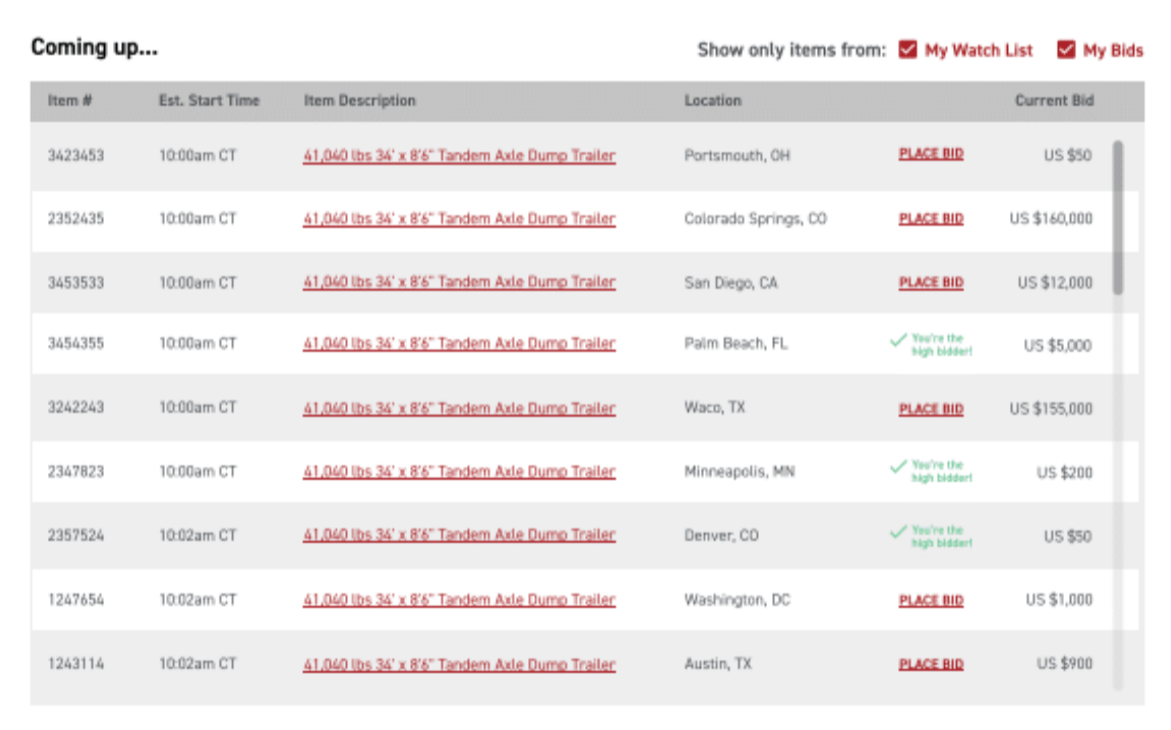Click the Est. Start Time column header
Viewport: 1171px width, 730px height.
click(209, 101)
